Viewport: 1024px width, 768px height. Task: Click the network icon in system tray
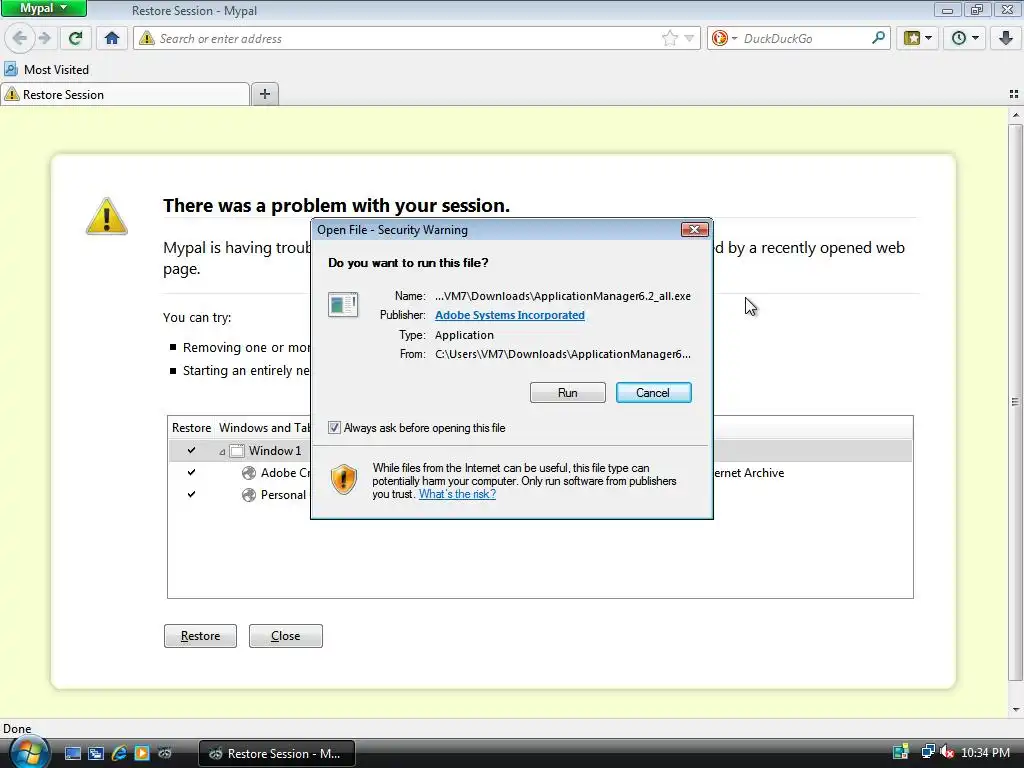click(x=927, y=752)
